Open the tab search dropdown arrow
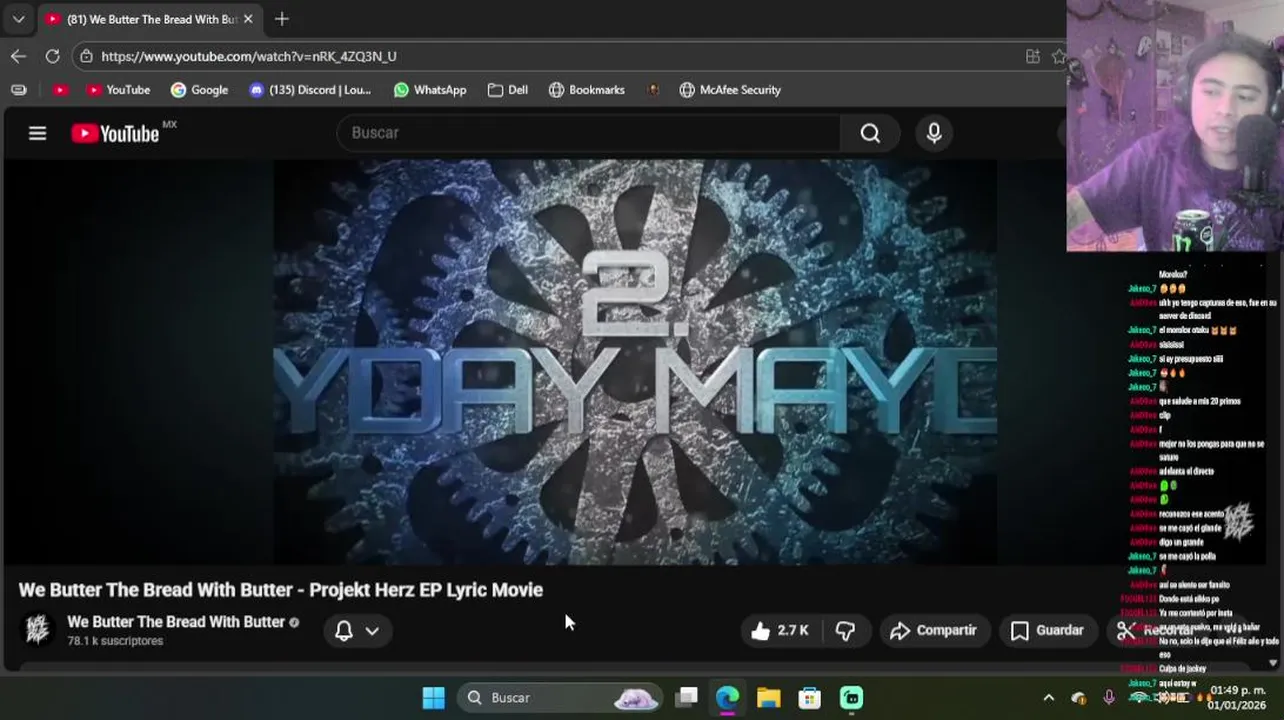Viewport: 1284px width, 720px height. 18,19
